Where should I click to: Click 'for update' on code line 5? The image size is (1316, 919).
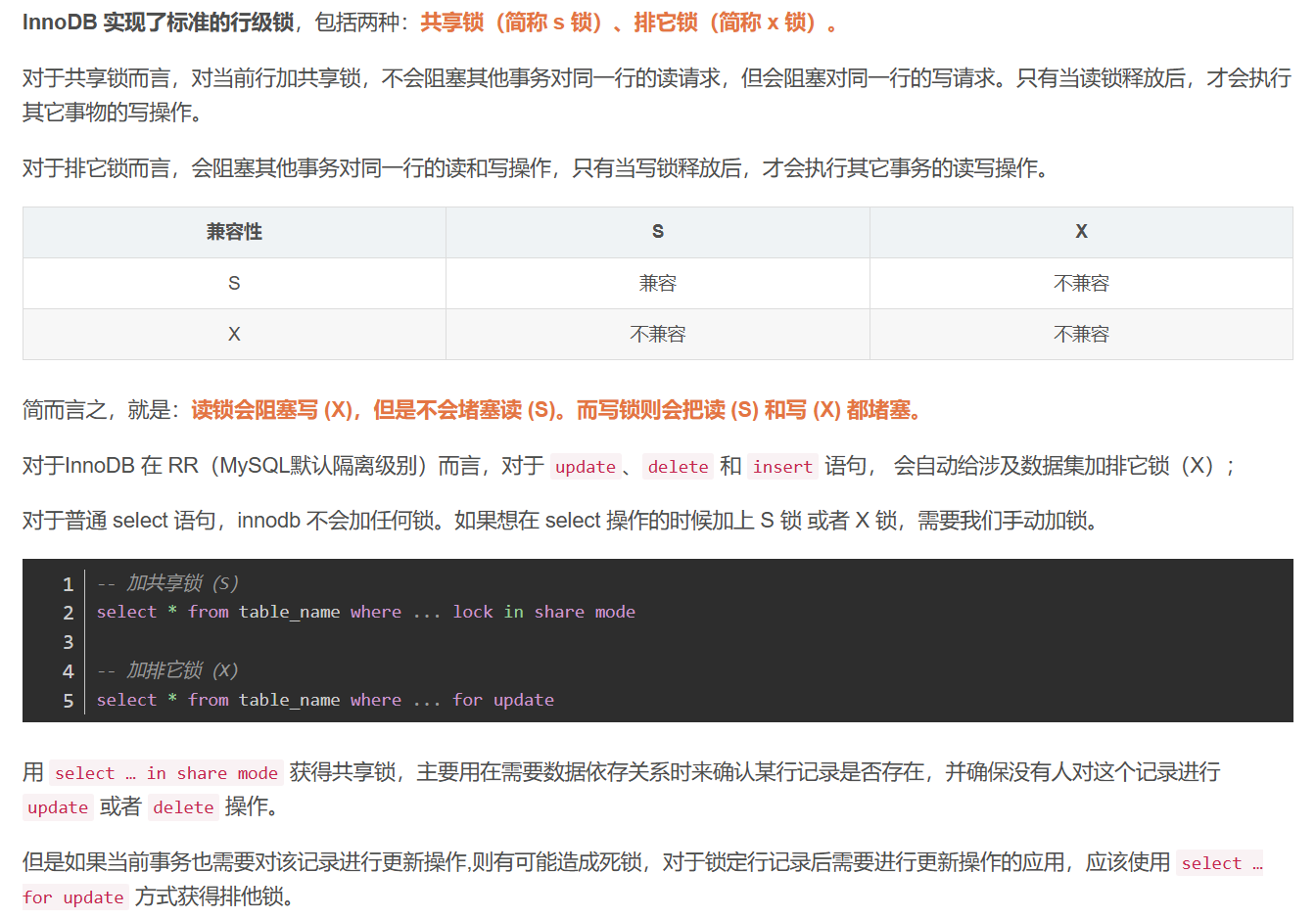pos(503,700)
